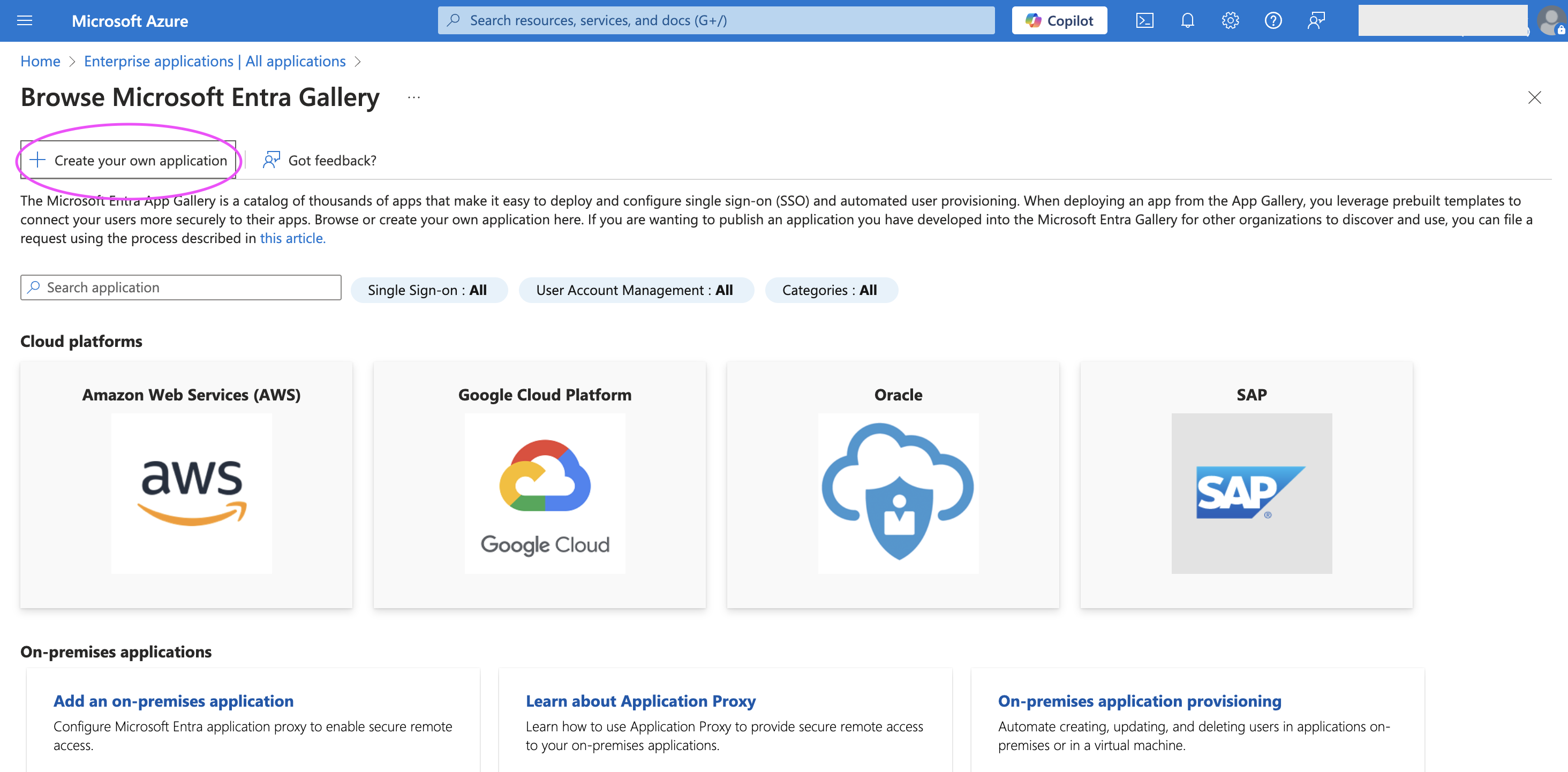Expand the Categories filter

click(831, 290)
